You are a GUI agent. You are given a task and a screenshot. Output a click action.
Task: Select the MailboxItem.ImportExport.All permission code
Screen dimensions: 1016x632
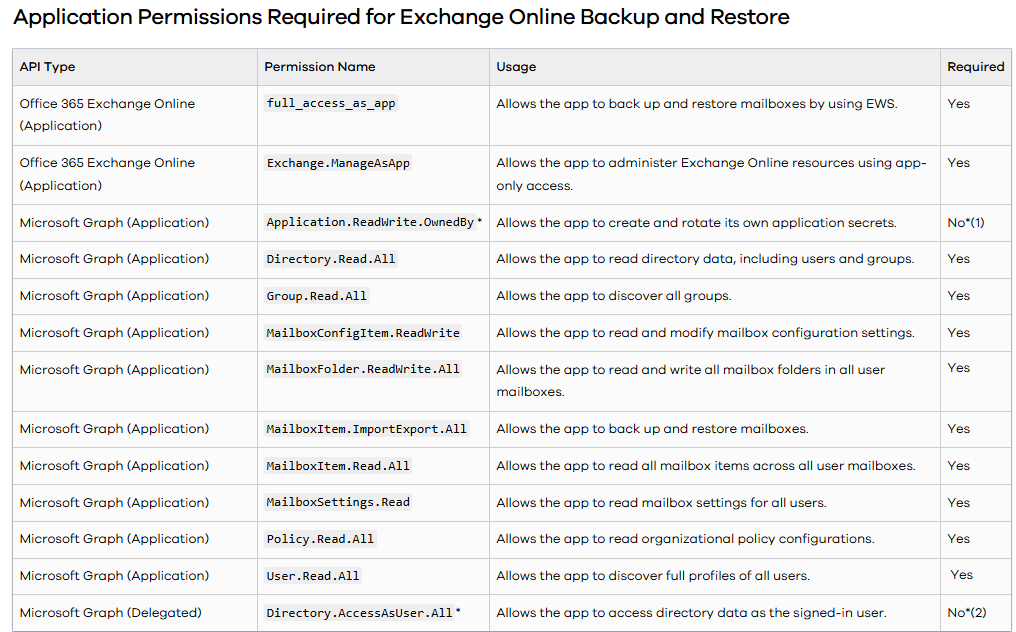(x=367, y=429)
